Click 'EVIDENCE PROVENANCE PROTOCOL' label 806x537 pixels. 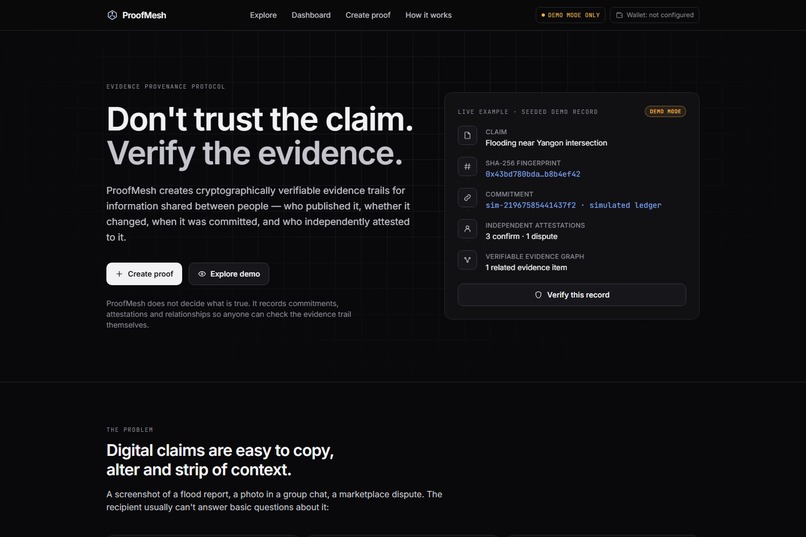[x=166, y=86]
